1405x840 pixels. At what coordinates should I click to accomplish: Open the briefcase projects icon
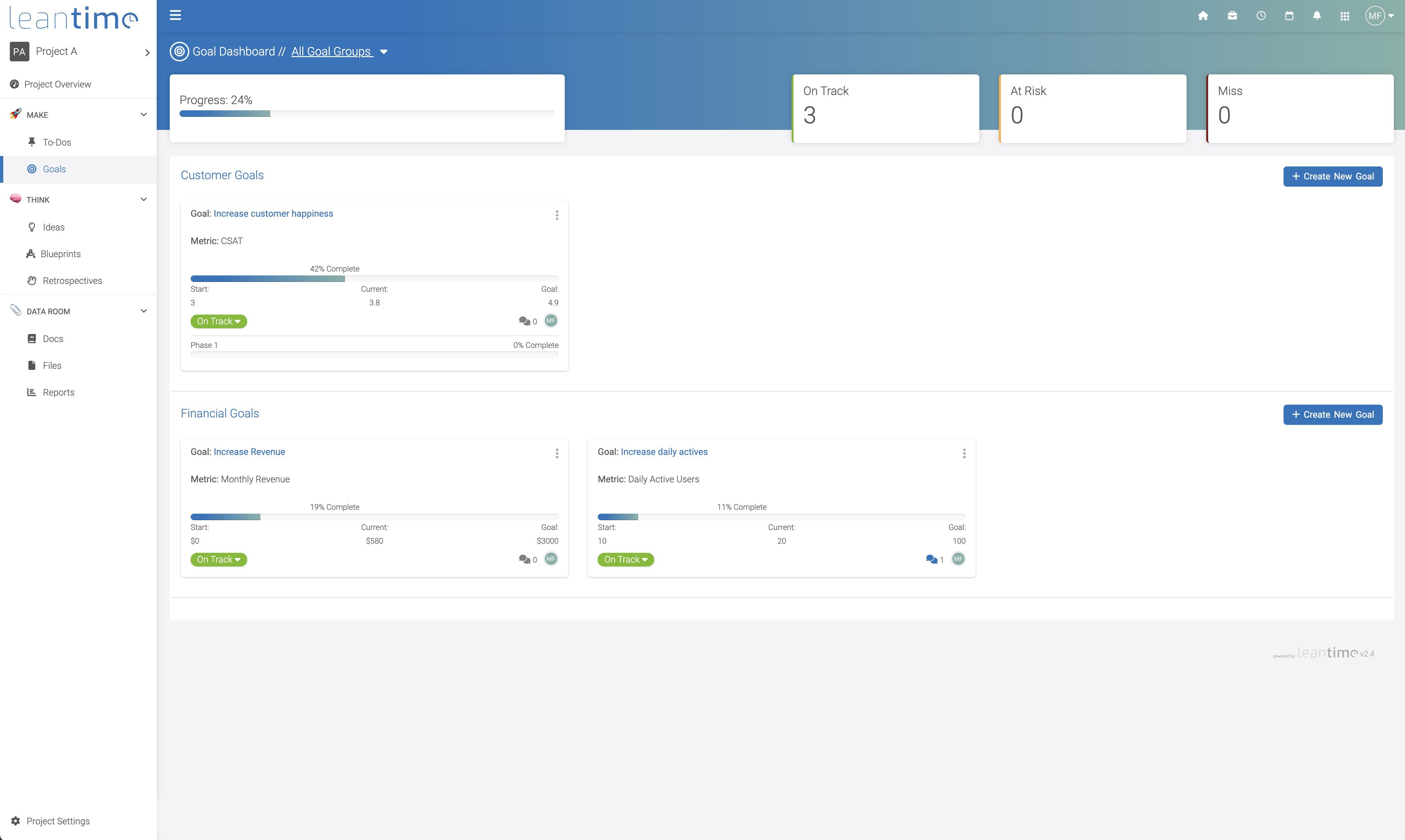click(1232, 16)
